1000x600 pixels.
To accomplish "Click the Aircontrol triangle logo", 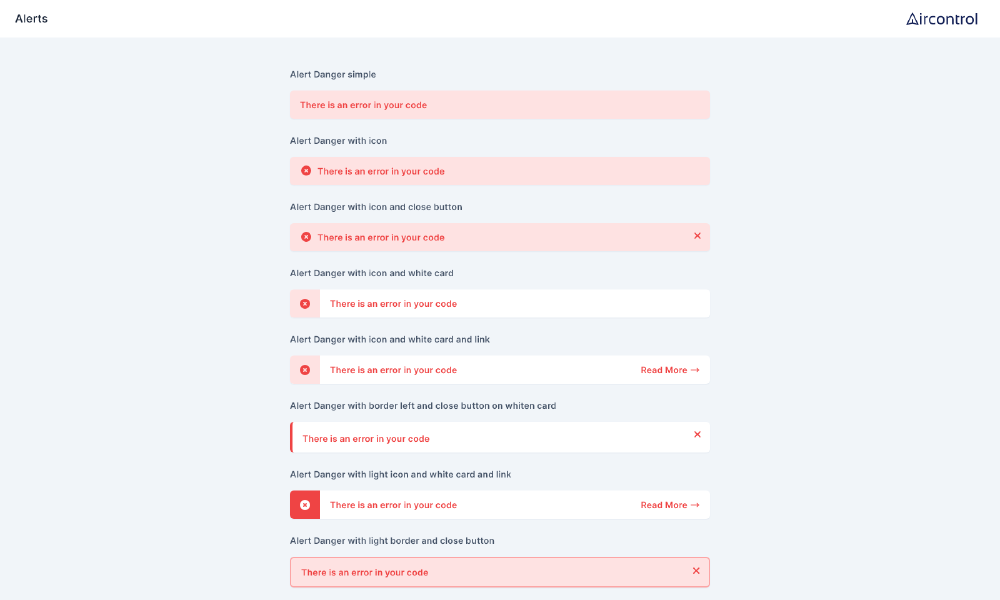I will [913, 18].
